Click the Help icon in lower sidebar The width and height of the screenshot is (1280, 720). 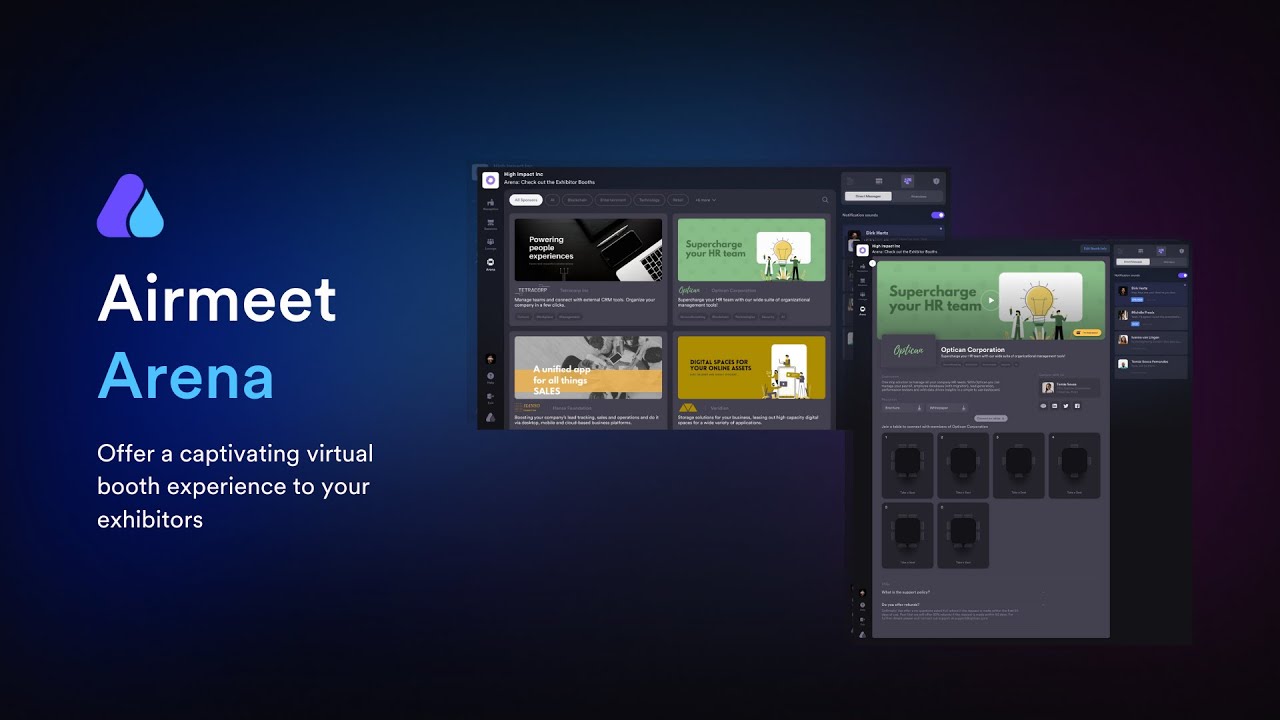pos(490,378)
